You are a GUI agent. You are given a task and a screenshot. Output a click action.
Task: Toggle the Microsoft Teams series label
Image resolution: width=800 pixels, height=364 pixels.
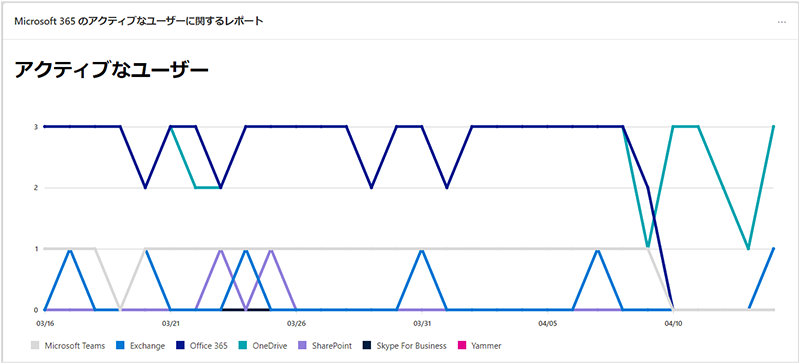(x=74, y=346)
